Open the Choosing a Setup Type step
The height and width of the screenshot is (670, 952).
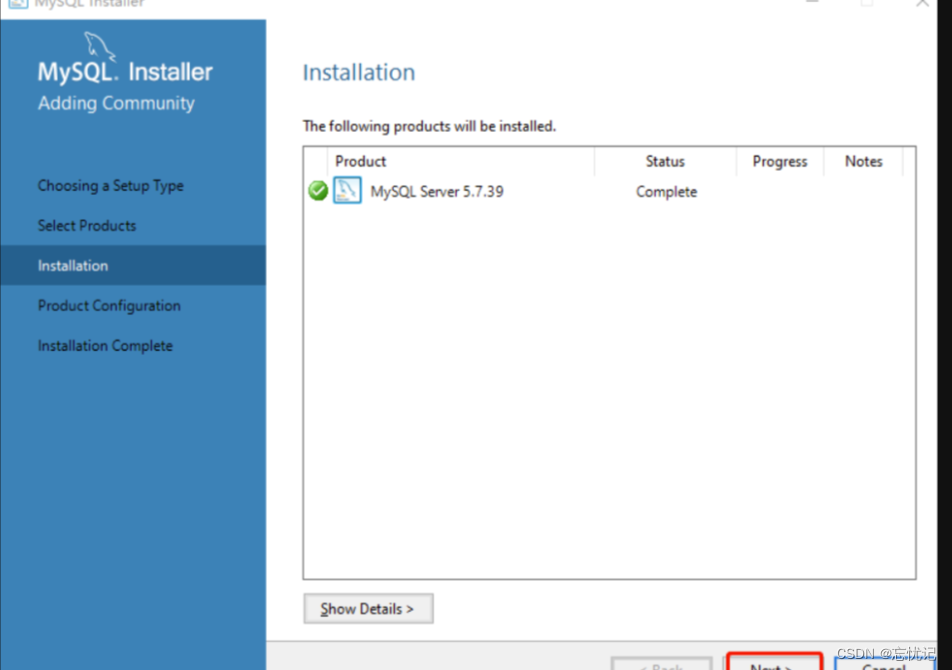click(110, 186)
